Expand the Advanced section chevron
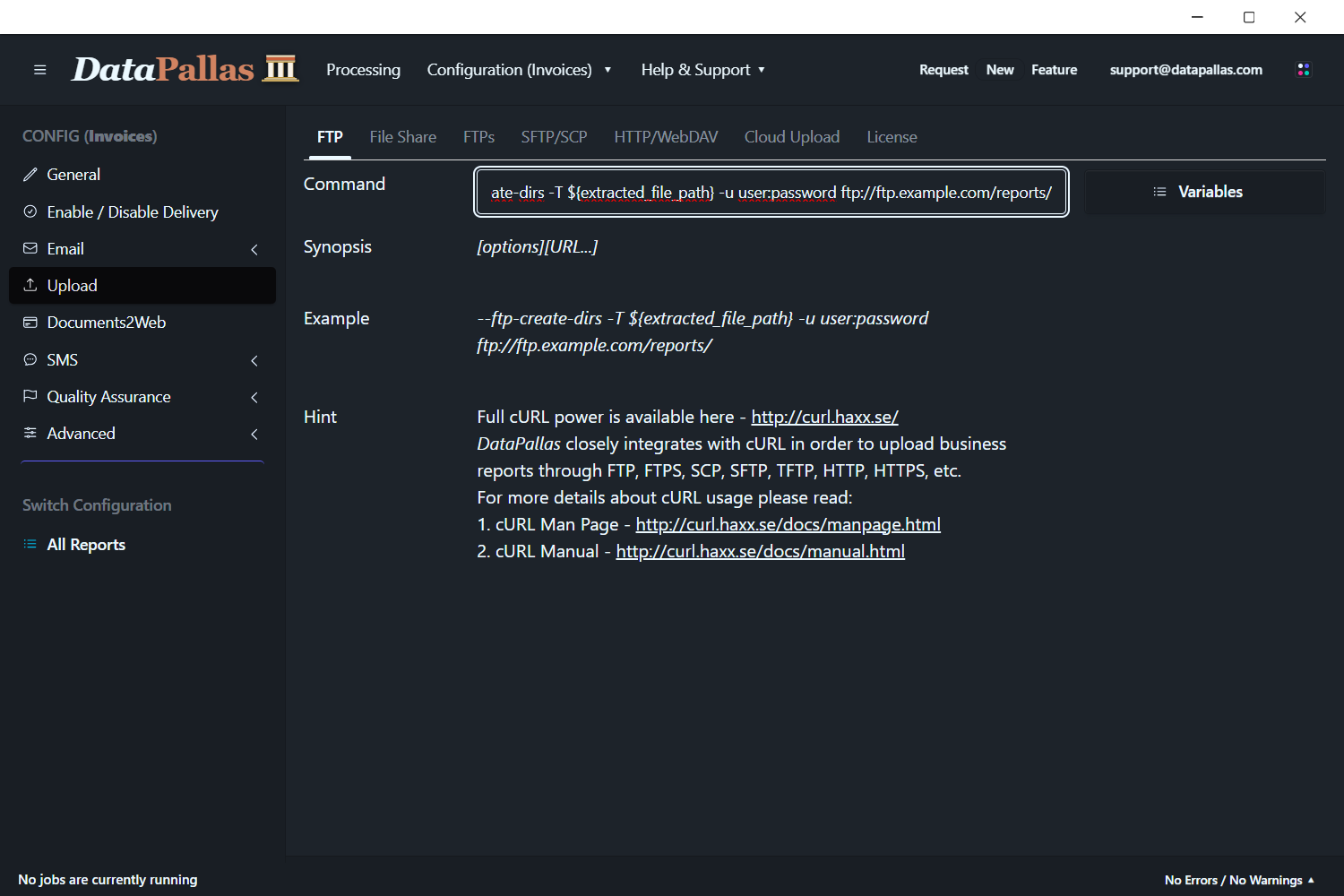1344x896 pixels. 254,434
